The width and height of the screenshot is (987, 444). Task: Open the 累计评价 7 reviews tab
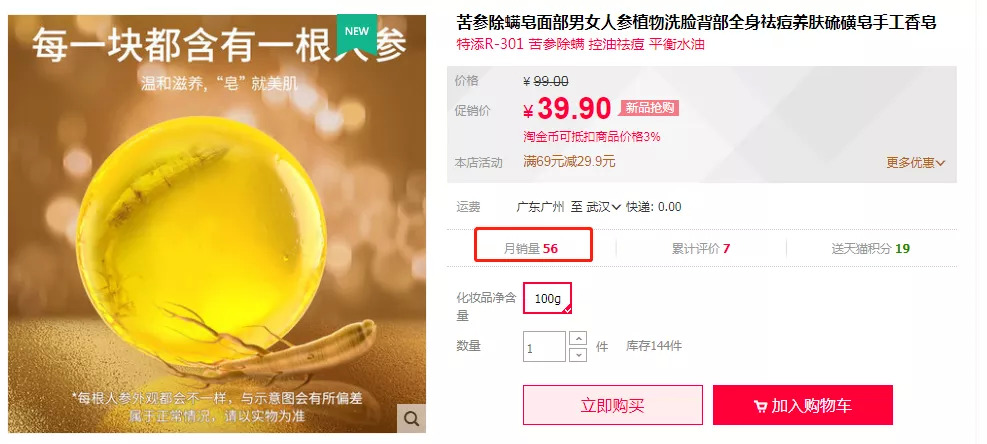tap(701, 248)
